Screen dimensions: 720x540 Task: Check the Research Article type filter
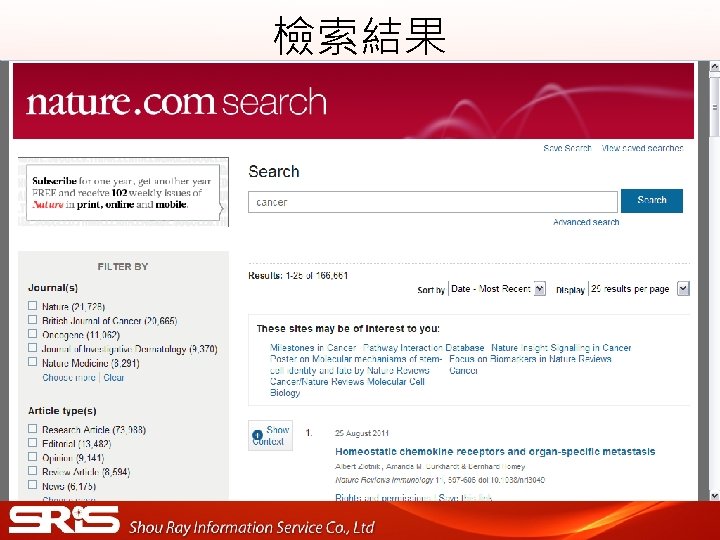point(33,429)
